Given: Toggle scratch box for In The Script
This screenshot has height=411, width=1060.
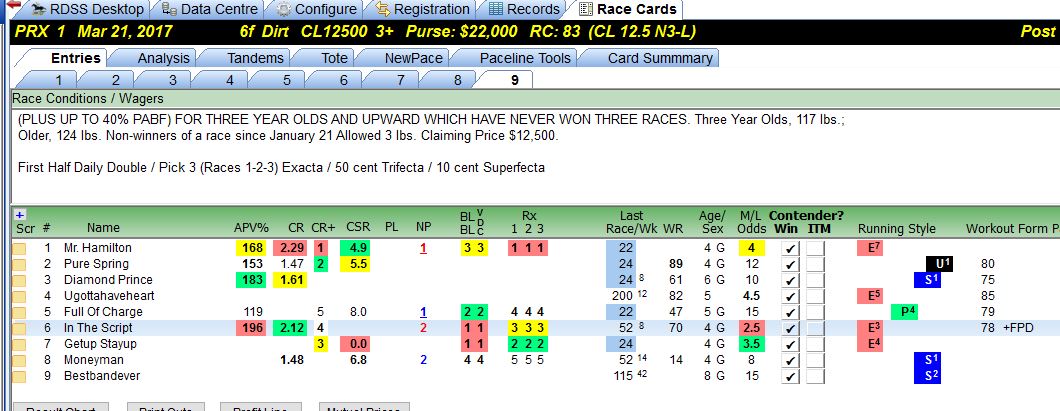Looking at the screenshot, I should 20,328.
